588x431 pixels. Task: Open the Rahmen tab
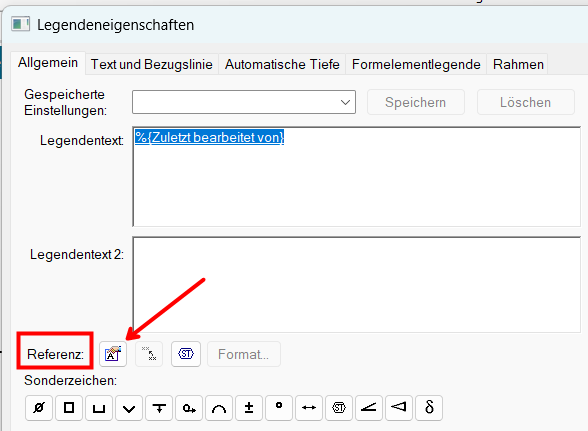coord(518,64)
